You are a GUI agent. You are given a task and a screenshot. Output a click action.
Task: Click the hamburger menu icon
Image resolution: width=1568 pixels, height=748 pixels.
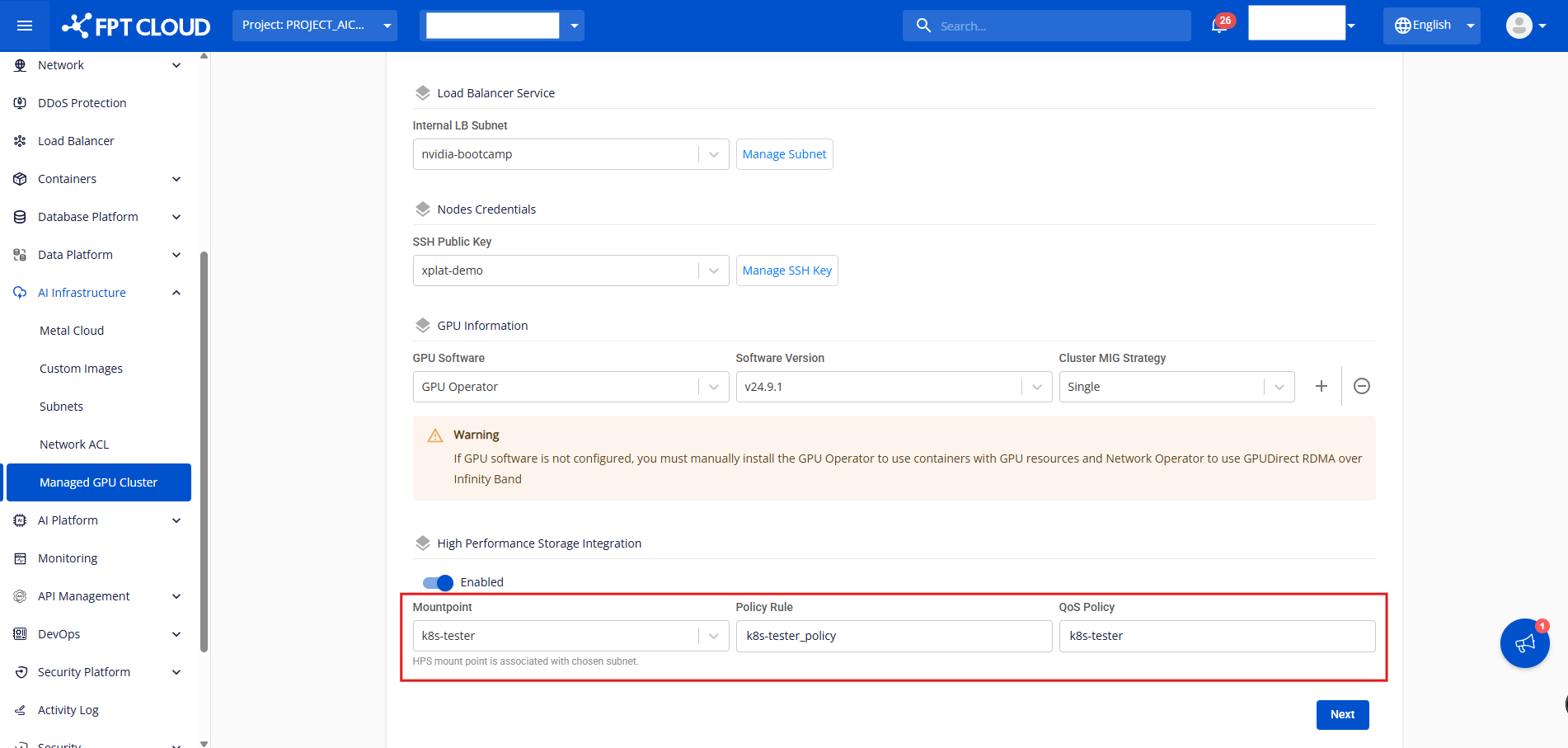(x=25, y=26)
